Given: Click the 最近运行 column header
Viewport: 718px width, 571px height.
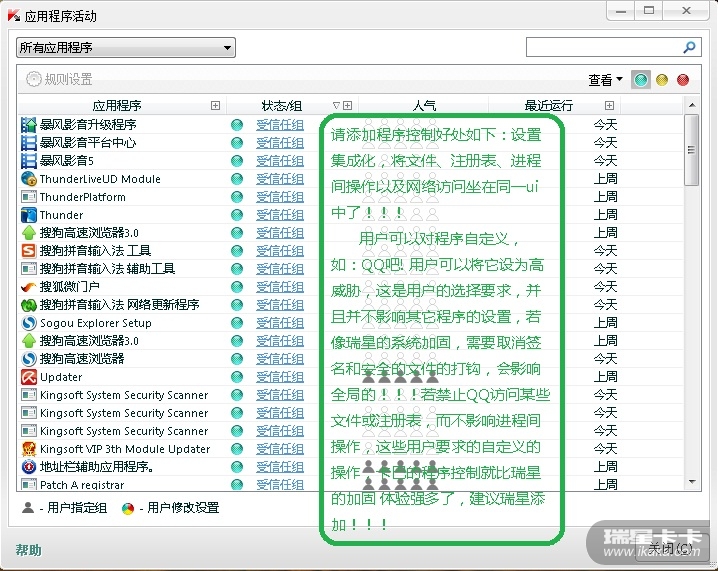Looking at the screenshot, I should (x=549, y=106).
